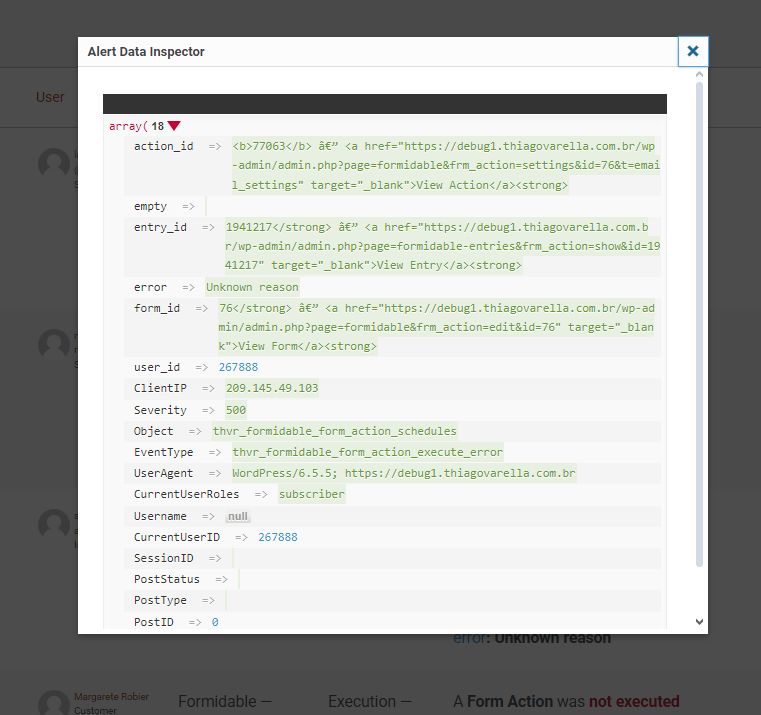The width and height of the screenshot is (761, 715).
Task: Select the entry_id key
Action: [160, 227]
